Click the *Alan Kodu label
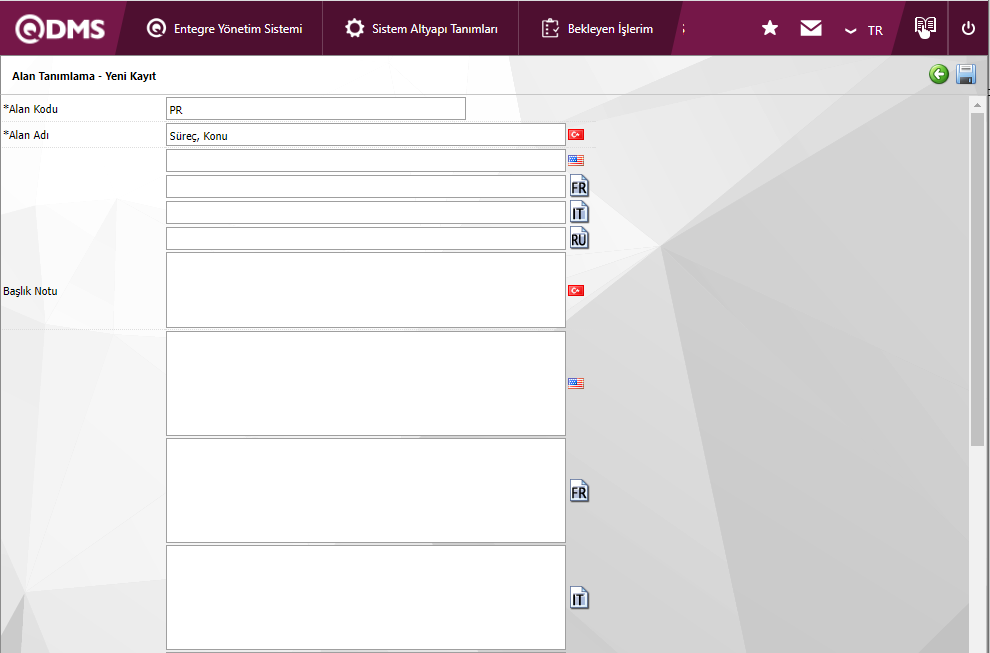The width and height of the screenshot is (990, 653). click(30, 109)
